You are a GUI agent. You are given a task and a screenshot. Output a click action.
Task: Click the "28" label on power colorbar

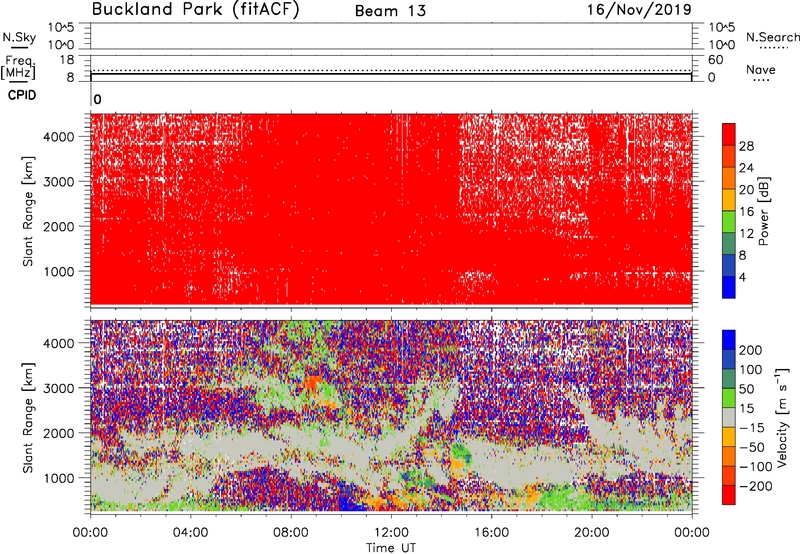coord(746,146)
